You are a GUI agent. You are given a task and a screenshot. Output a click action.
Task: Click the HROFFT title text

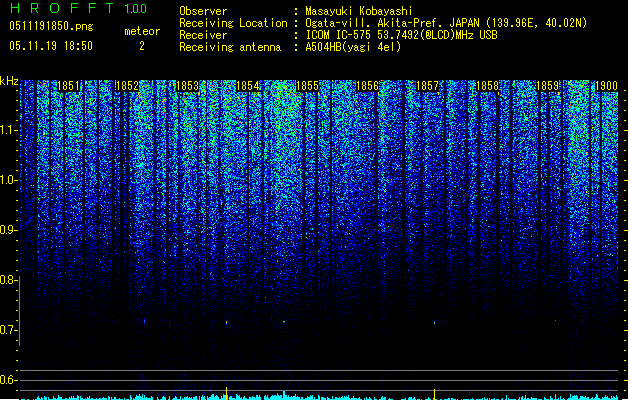pos(62,8)
